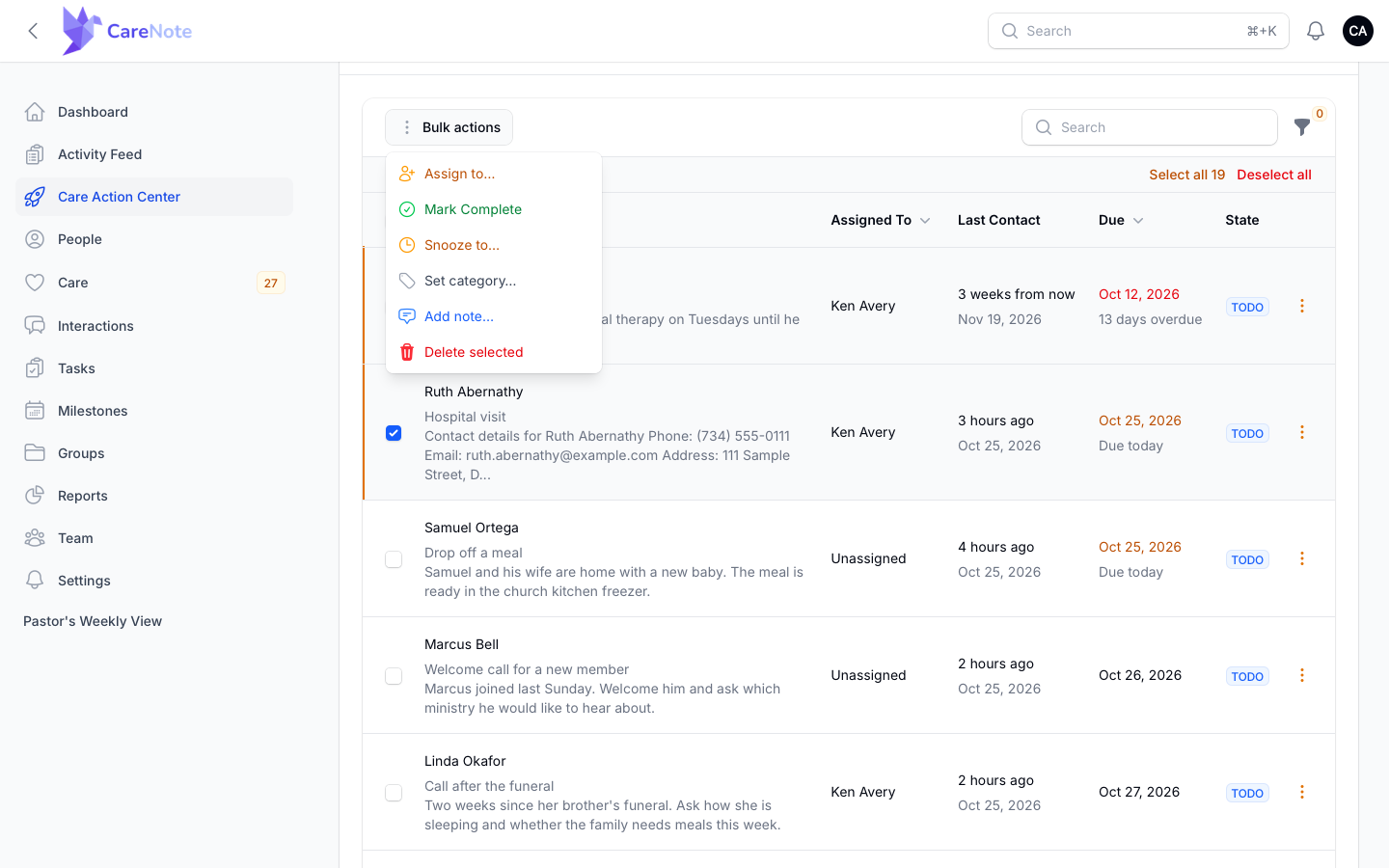Click the TODO state badge for Samuel Ortega
This screenshot has height=868, width=1389.
tap(1247, 559)
